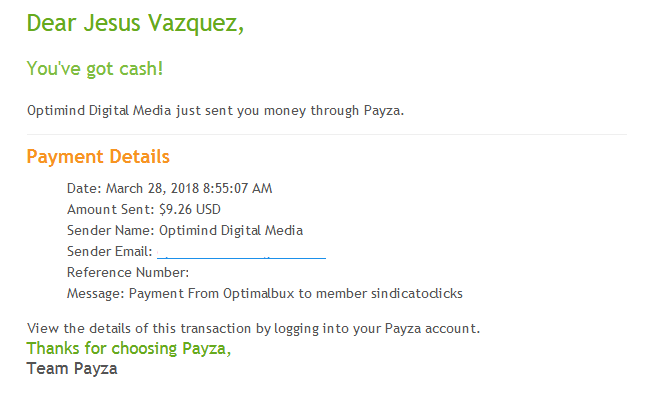Viewport: 652px width, 393px height.
Task: Click the 'Reference Number:' label
Action: 128,272
